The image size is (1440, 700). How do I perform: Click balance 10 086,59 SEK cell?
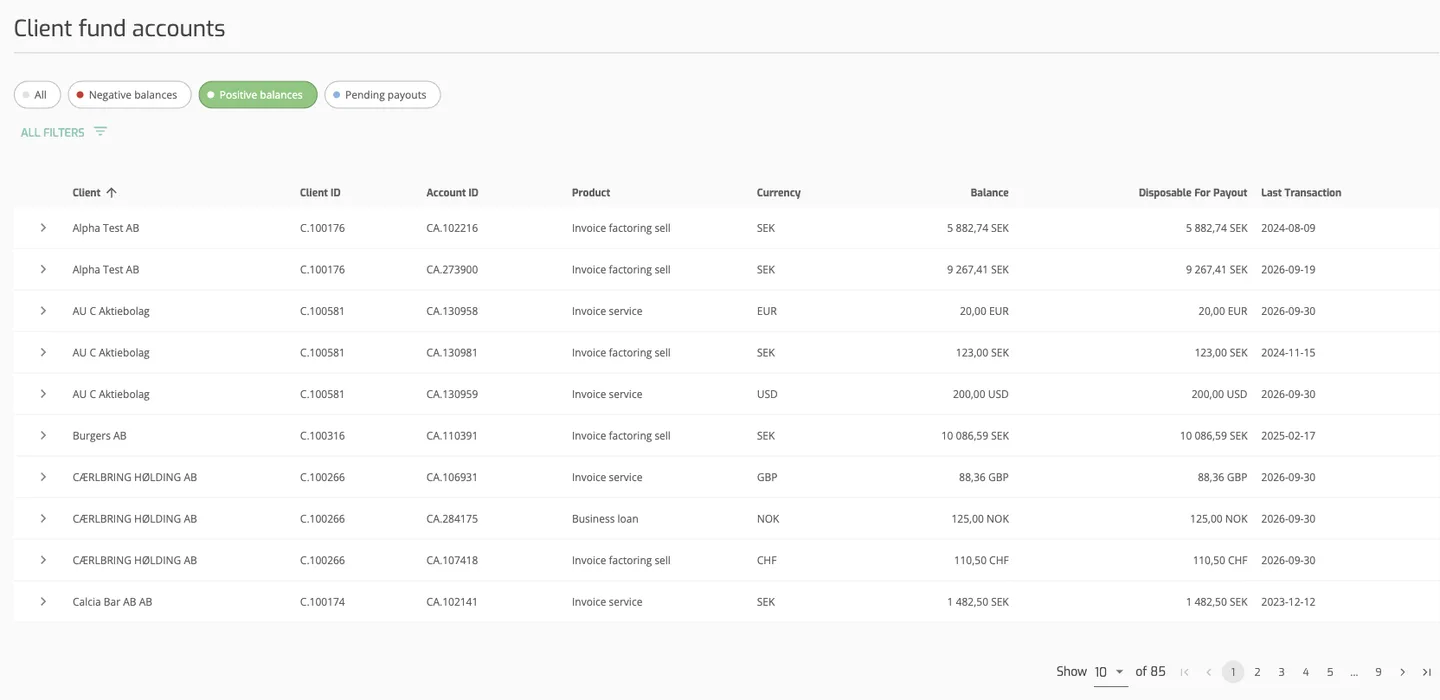975,436
